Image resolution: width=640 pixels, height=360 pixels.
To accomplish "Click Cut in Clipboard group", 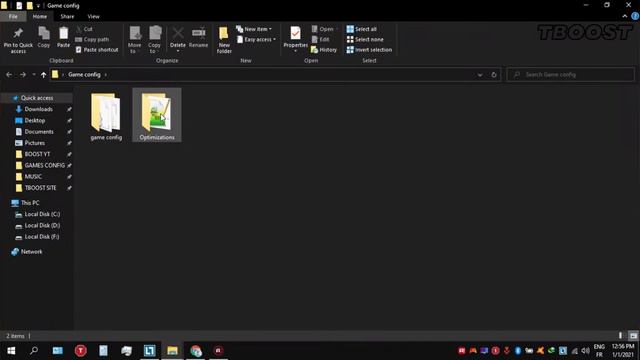I will (x=85, y=29).
